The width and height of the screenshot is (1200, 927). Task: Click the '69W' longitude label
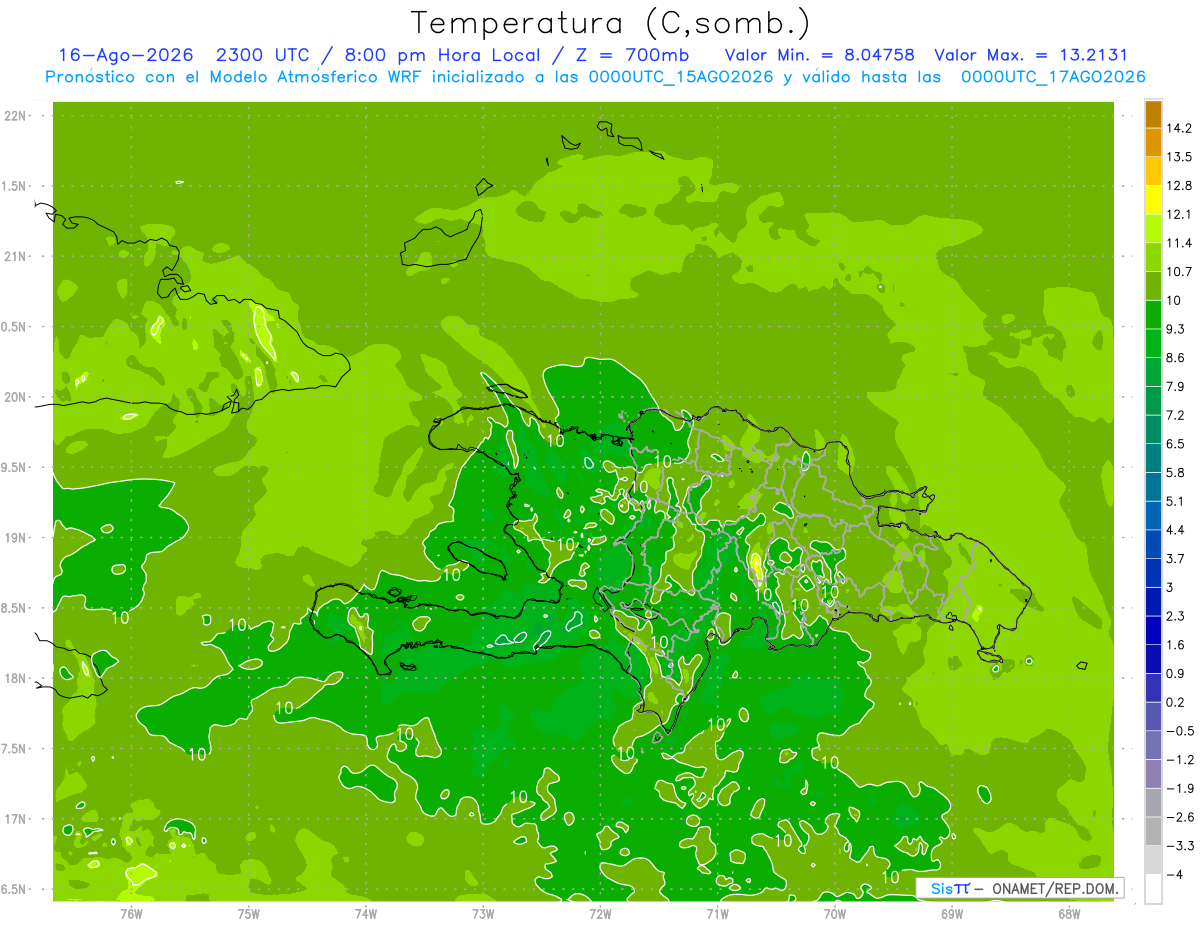(952, 913)
